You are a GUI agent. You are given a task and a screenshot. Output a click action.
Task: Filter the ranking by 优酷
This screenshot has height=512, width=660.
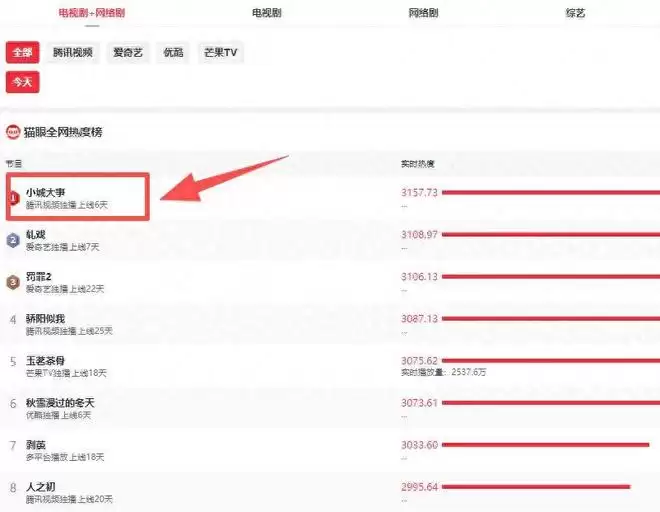(x=174, y=53)
